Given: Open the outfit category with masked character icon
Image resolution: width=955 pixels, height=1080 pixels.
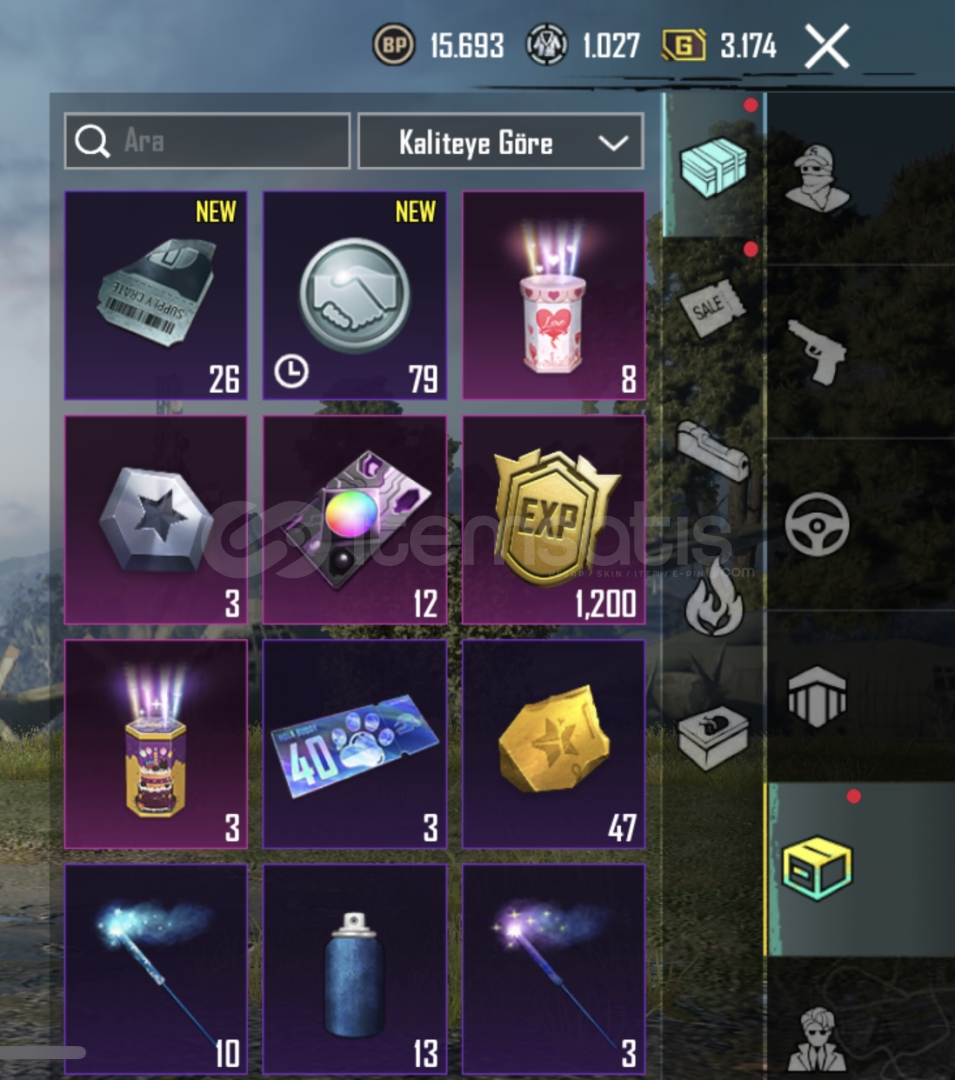Looking at the screenshot, I should 819,178.
